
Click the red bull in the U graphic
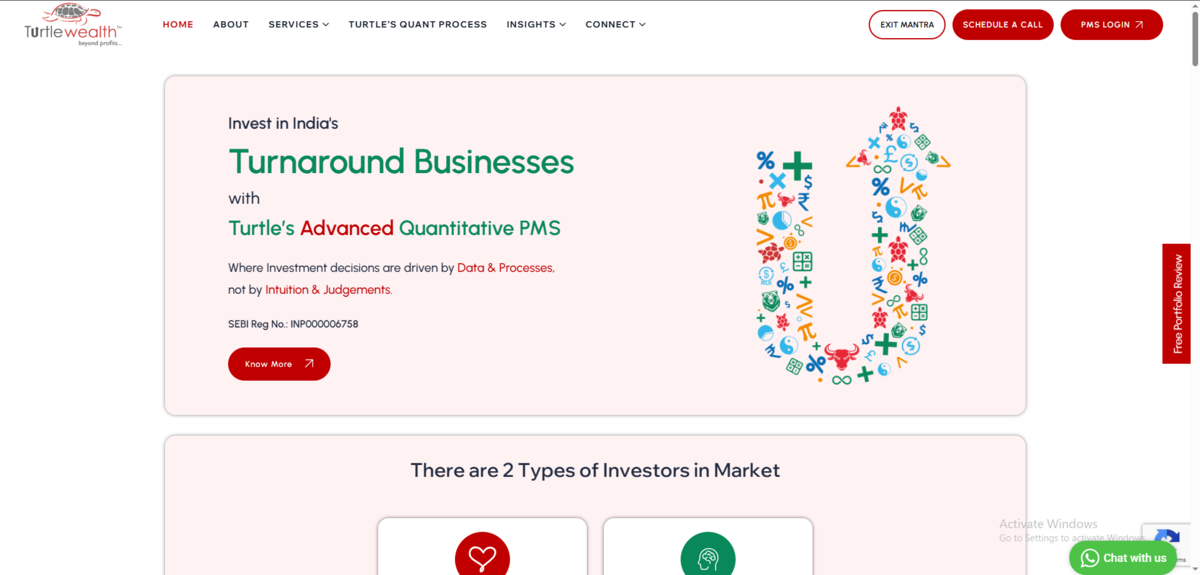(x=841, y=355)
